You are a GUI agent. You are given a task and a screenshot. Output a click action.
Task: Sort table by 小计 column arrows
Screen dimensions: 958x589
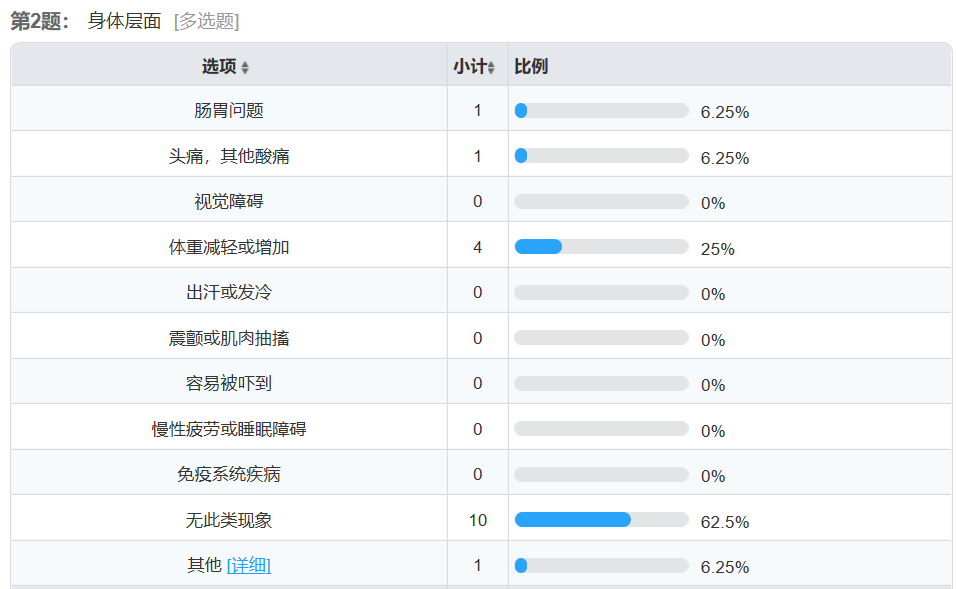pos(491,68)
